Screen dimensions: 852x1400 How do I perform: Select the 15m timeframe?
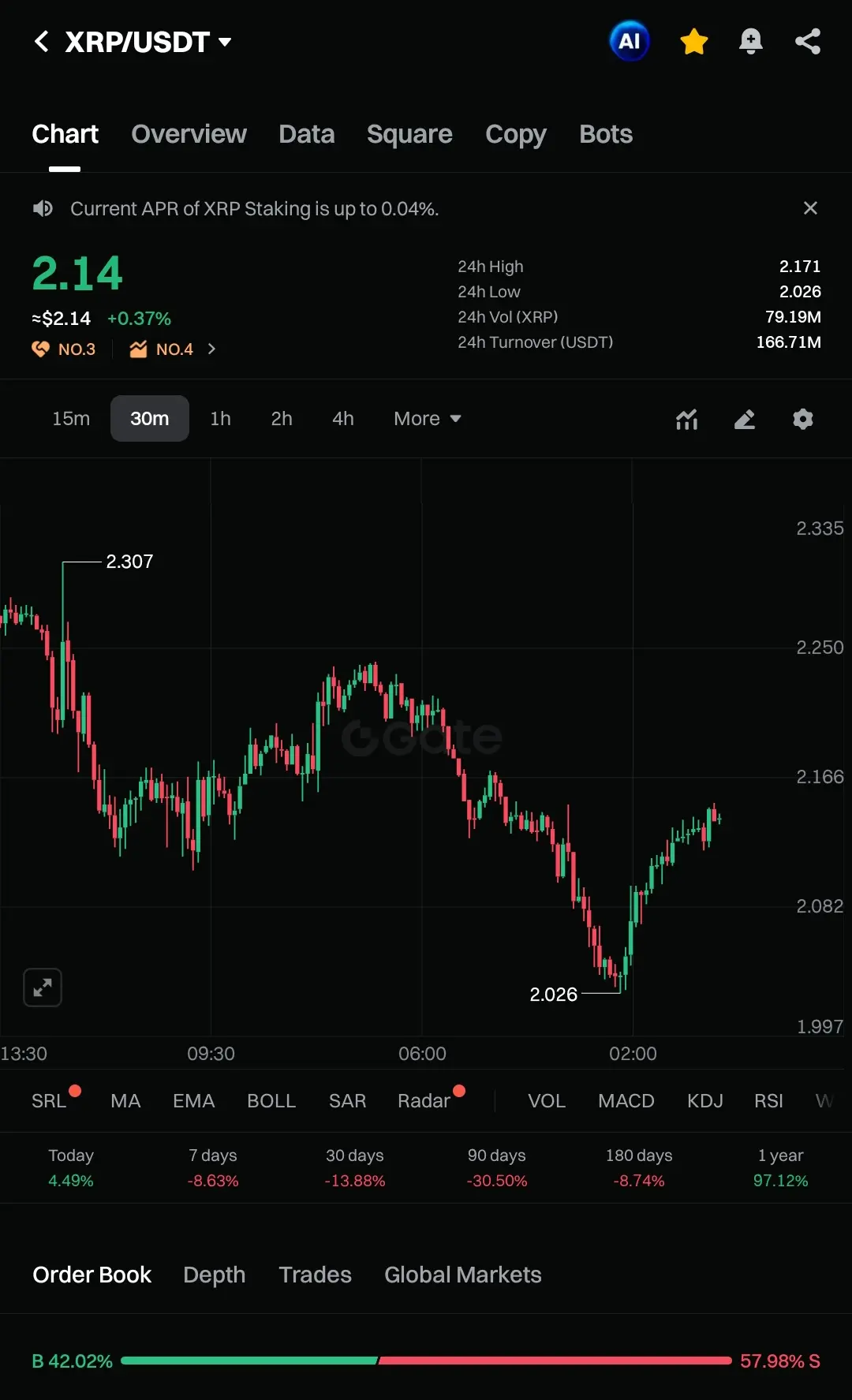click(71, 418)
